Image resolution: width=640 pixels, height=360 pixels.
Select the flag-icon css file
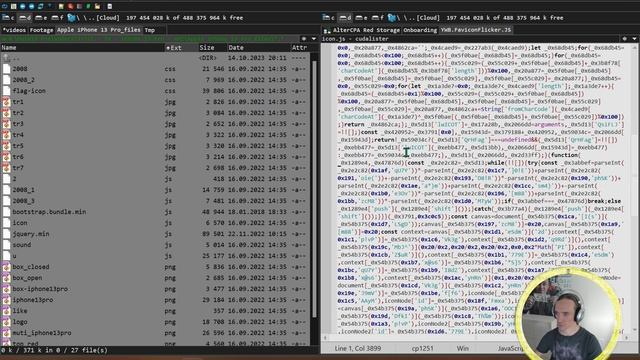click(x=155, y=91)
